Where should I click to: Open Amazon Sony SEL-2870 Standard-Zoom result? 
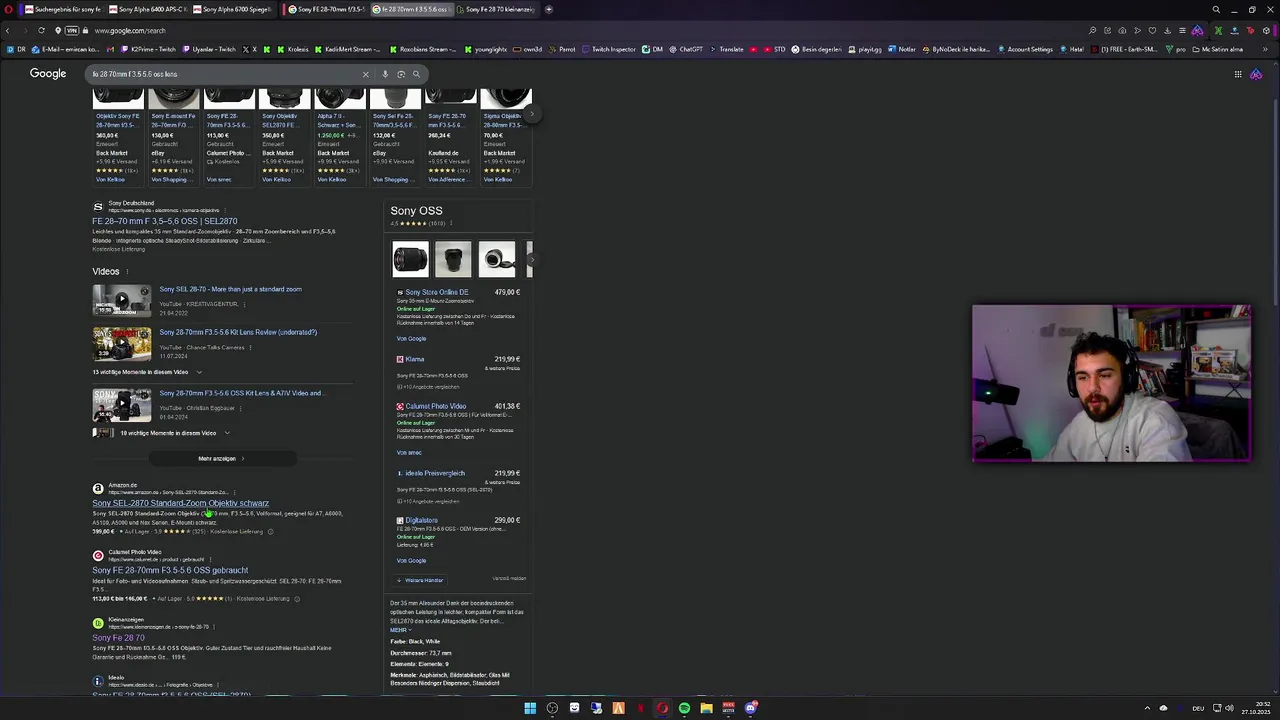point(181,503)
